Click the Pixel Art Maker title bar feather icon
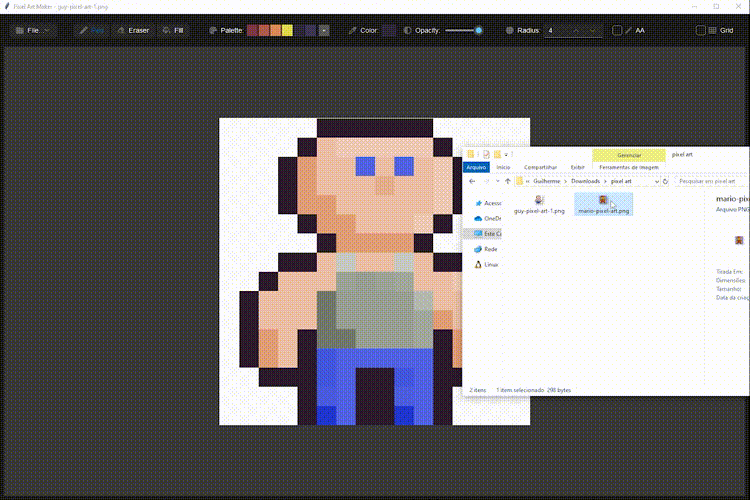This screenshot has height=500, width=750. click(7, 7)
